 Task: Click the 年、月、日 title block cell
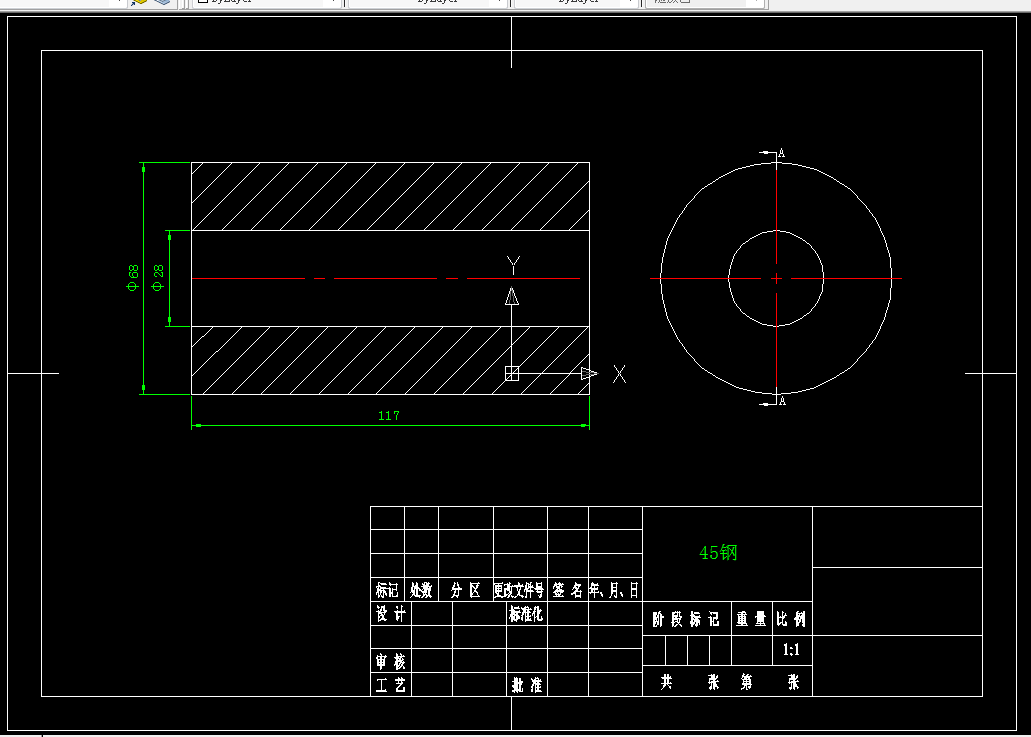point(614,590)
